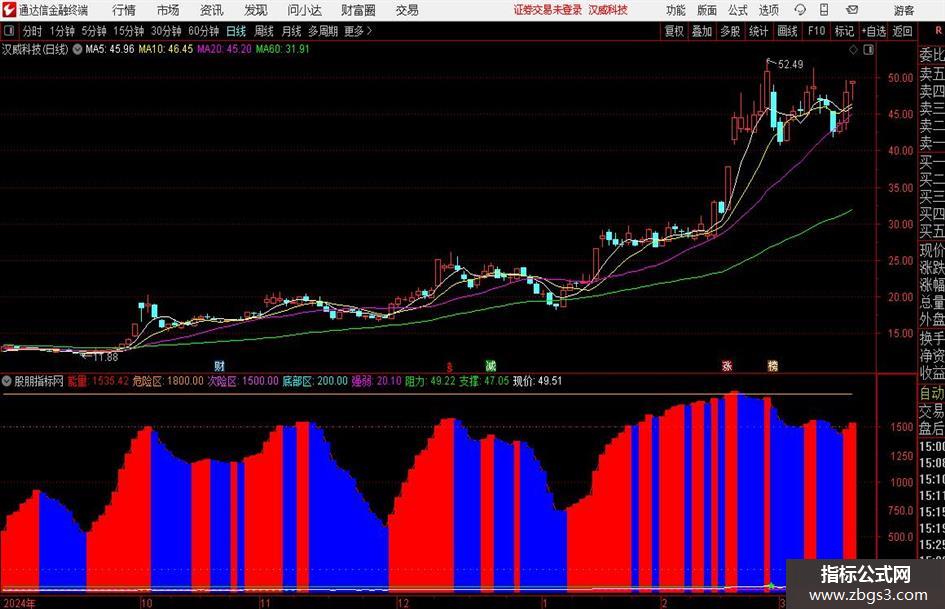Switch to the 60分钟 period tab
Viewport: 945px width, 609px height.
[203, 31]
